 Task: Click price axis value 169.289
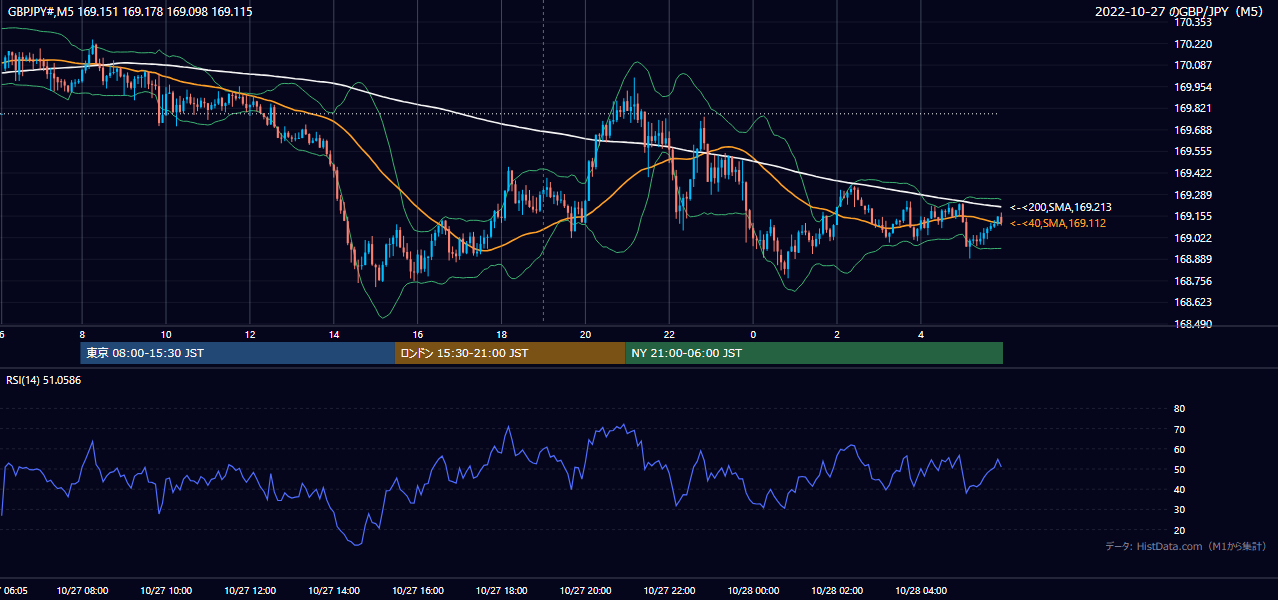(1193, 195)
